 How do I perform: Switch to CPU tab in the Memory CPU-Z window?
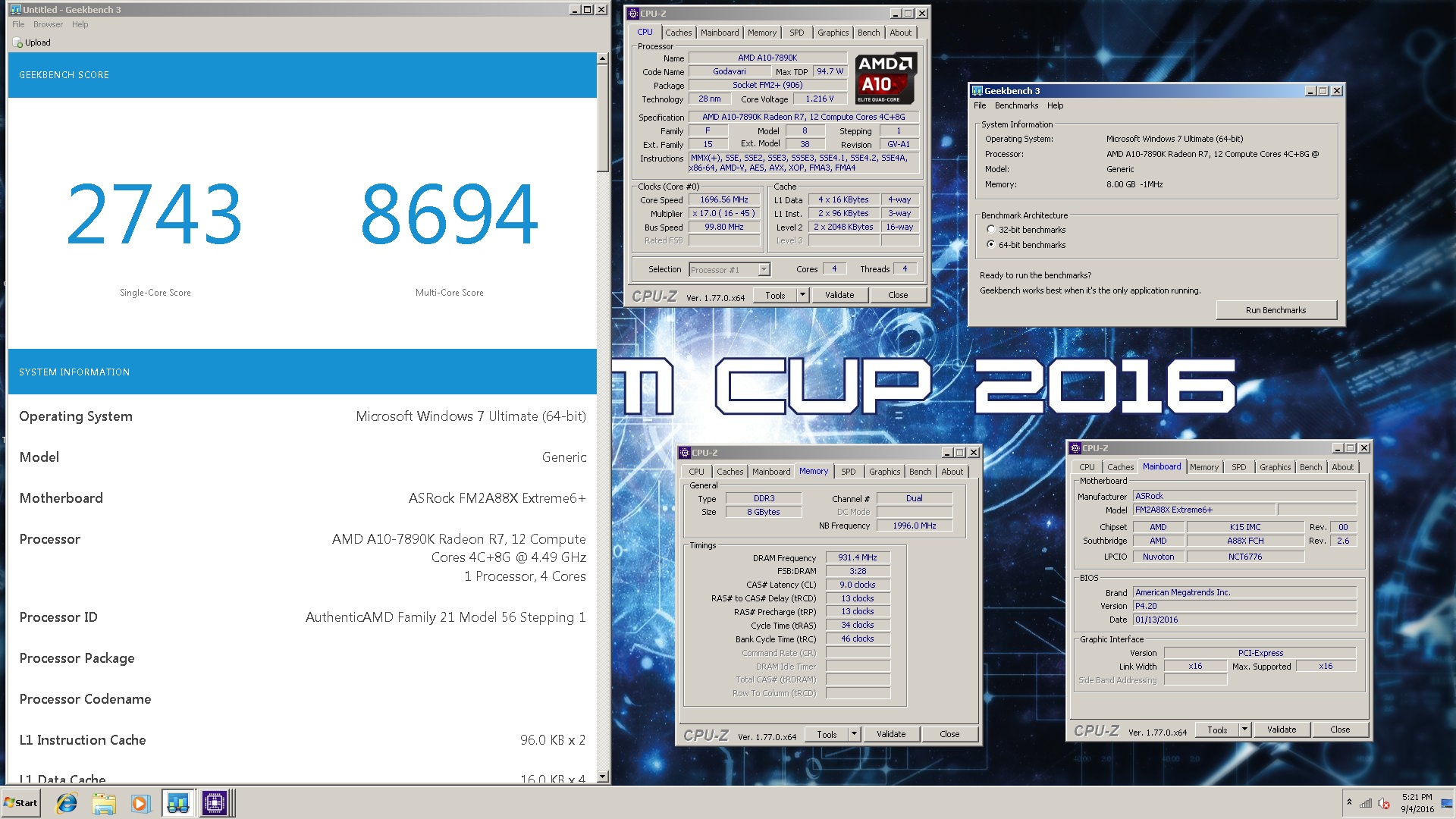click(696, 472)
